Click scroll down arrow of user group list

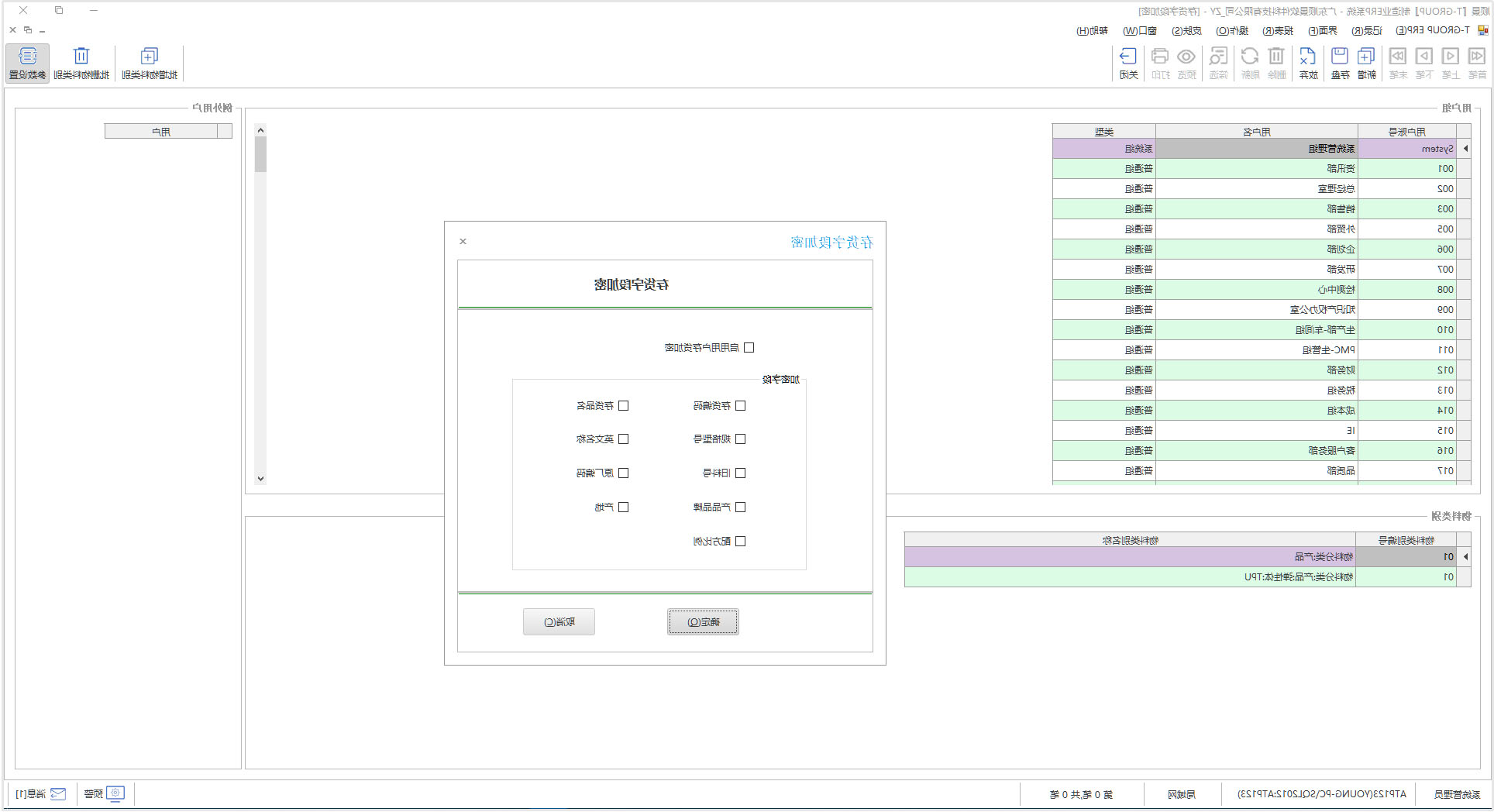(x=260, y=479)
